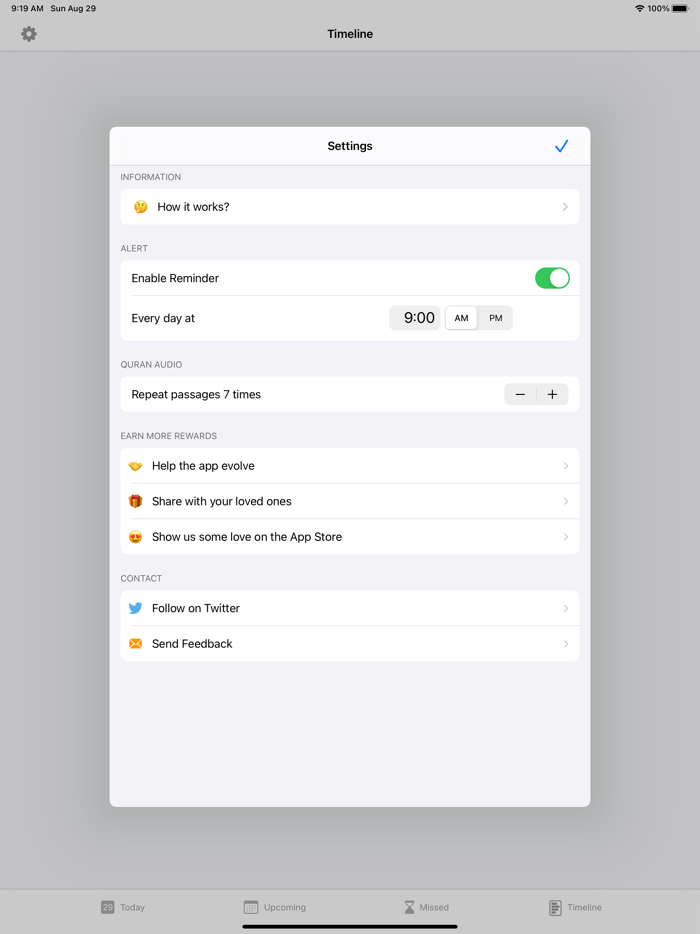Viewport: 700px width, 934px height.
Task: Tap the thinking face emoji icon
Action: click(x=141, y=207)
